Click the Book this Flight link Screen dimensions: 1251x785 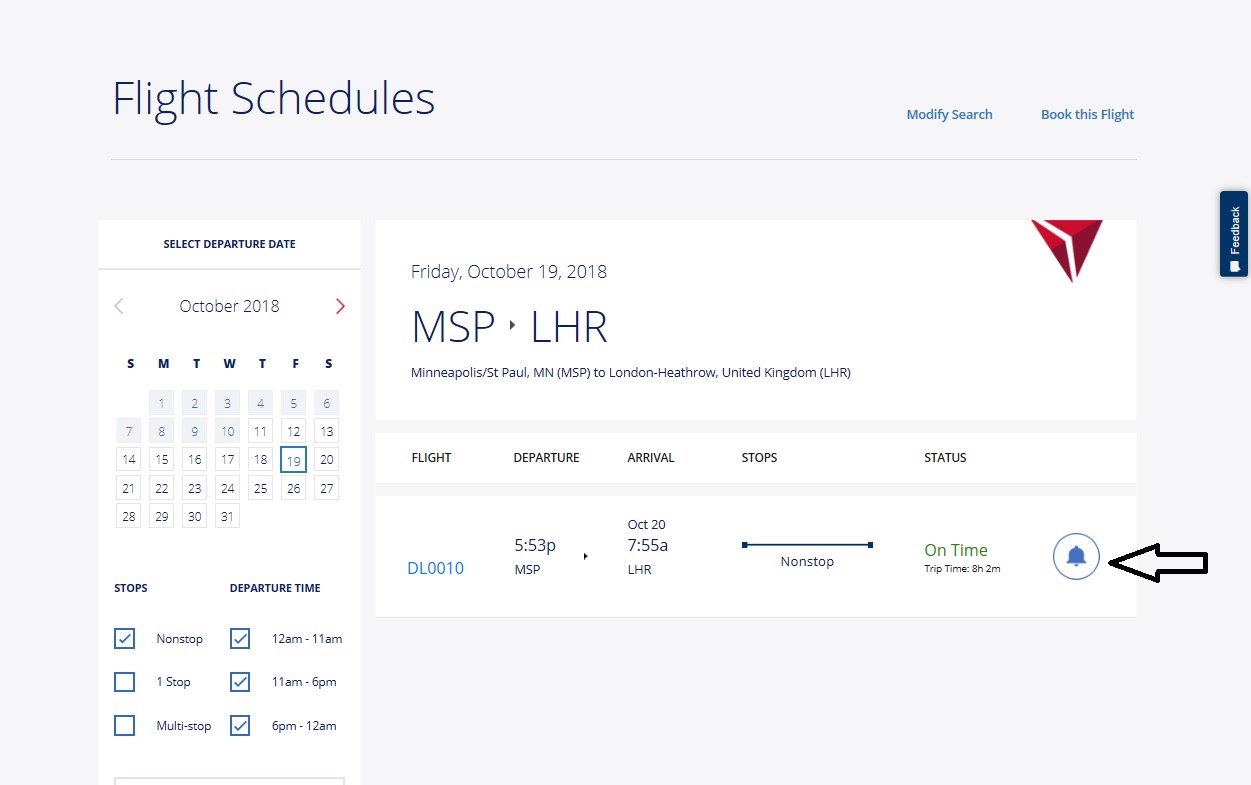tap(1087, 114)
